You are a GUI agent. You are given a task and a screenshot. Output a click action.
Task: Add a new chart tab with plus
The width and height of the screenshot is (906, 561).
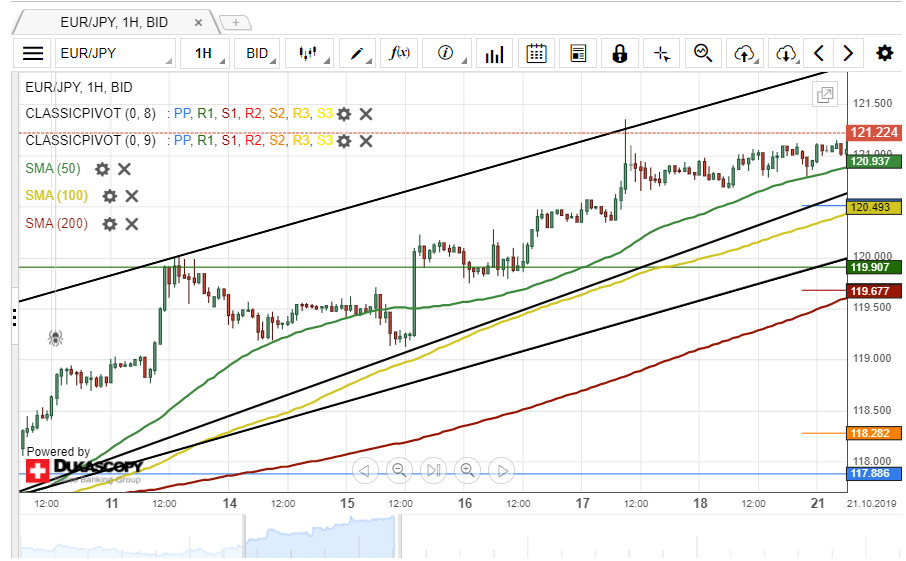pos(236,23)
